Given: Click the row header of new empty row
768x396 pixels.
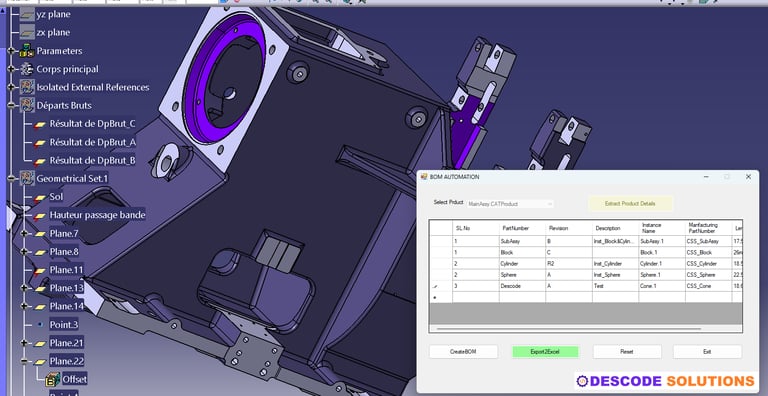Looking at the screenshot, I should [x=441, y=297].
